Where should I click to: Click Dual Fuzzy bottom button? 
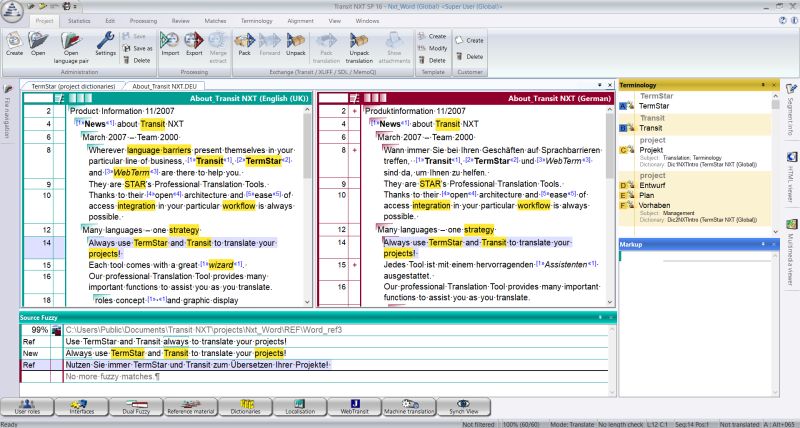pyautogui.click(x=136, y=407)
